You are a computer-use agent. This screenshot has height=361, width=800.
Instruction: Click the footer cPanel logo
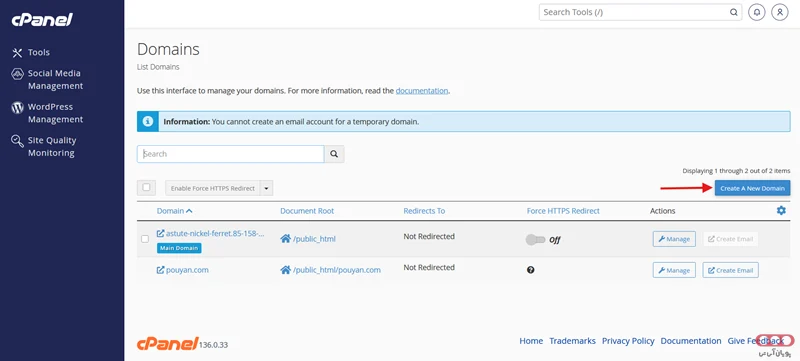(x=167, y=343)
